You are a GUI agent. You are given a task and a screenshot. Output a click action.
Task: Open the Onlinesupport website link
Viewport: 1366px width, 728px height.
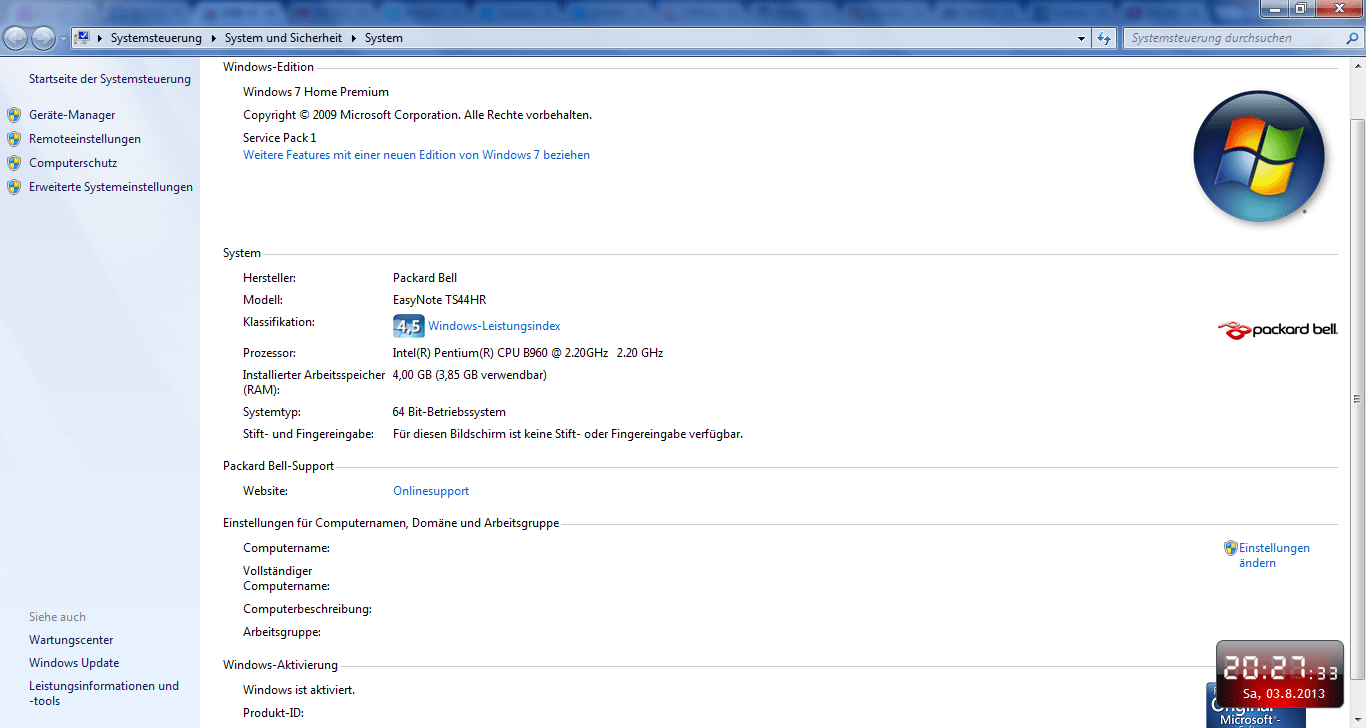coord(431,491)
